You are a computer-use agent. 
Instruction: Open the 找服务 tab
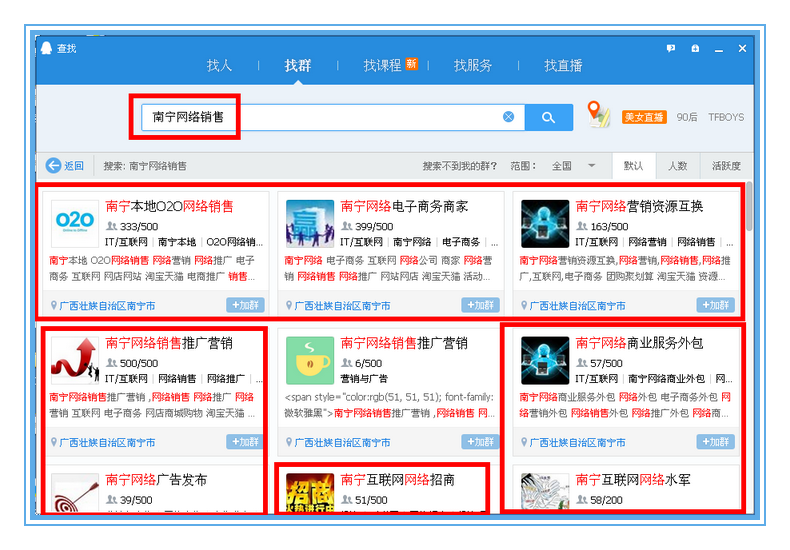(x=473, y=65)
